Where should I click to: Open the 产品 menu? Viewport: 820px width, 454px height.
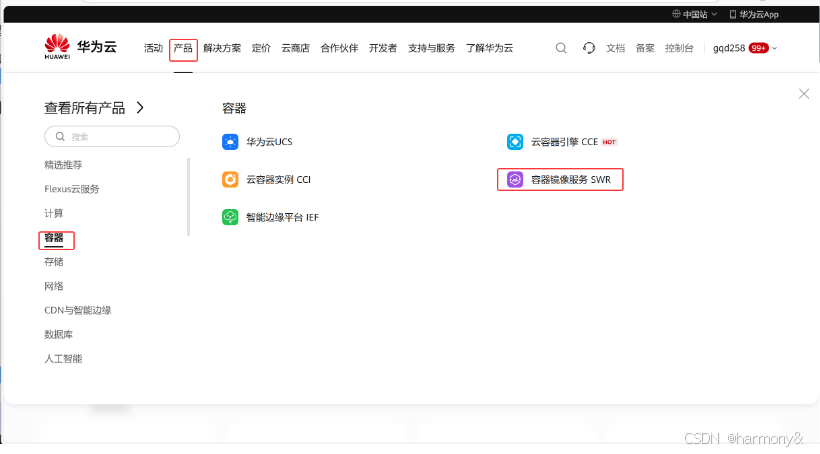[183, 48]
